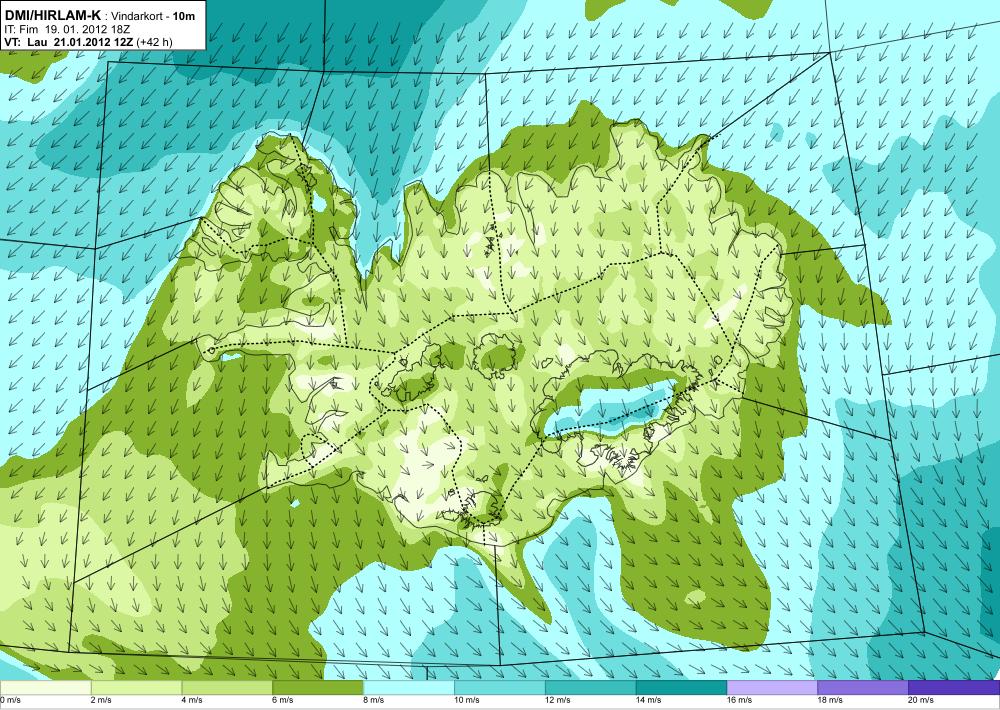Click the 16–18 m/s light purple legend swatch
1000x710 pixels.
pos(772,688)
